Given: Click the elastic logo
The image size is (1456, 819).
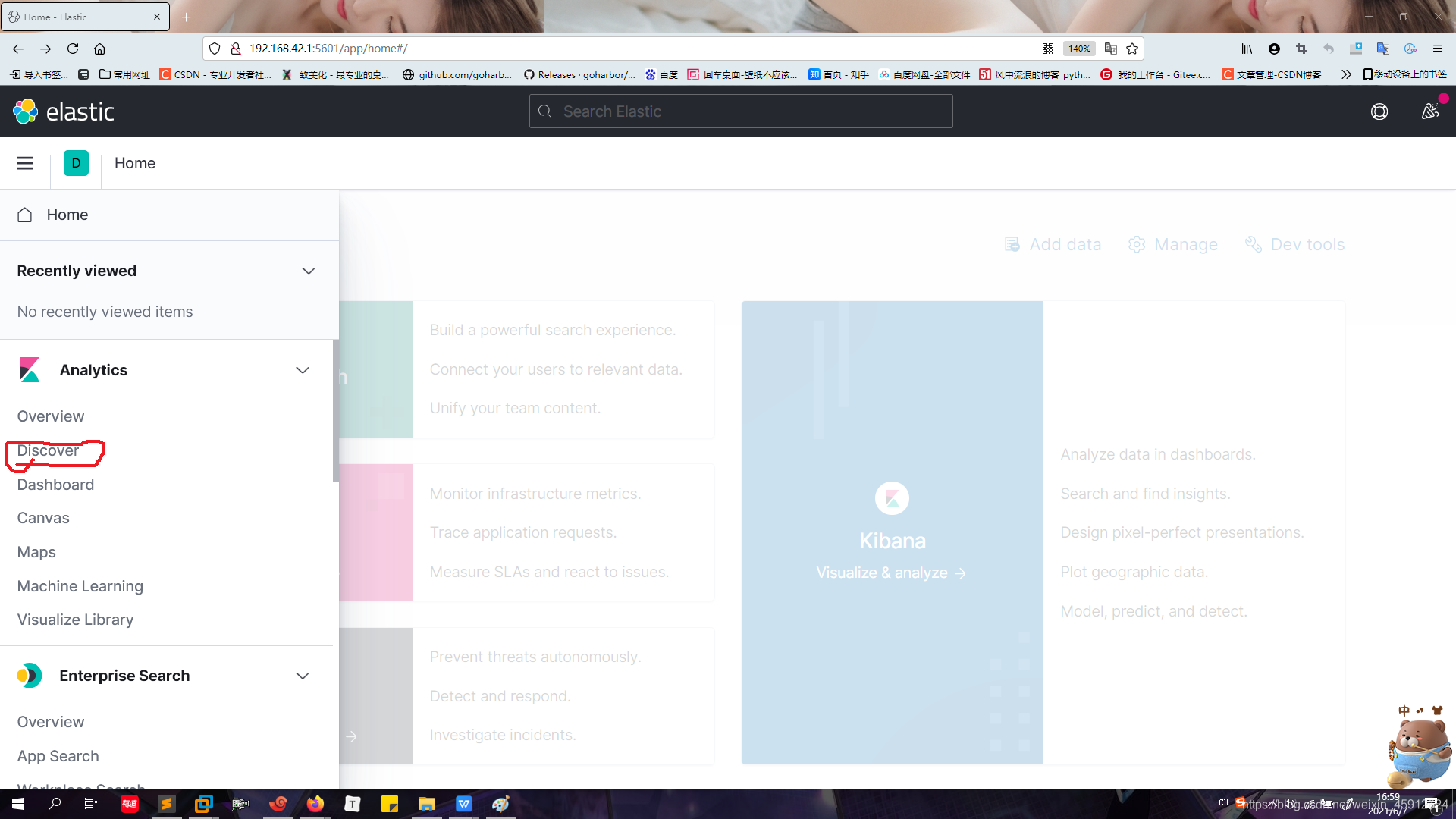Looking at the screenshot, I should point(64,111).
